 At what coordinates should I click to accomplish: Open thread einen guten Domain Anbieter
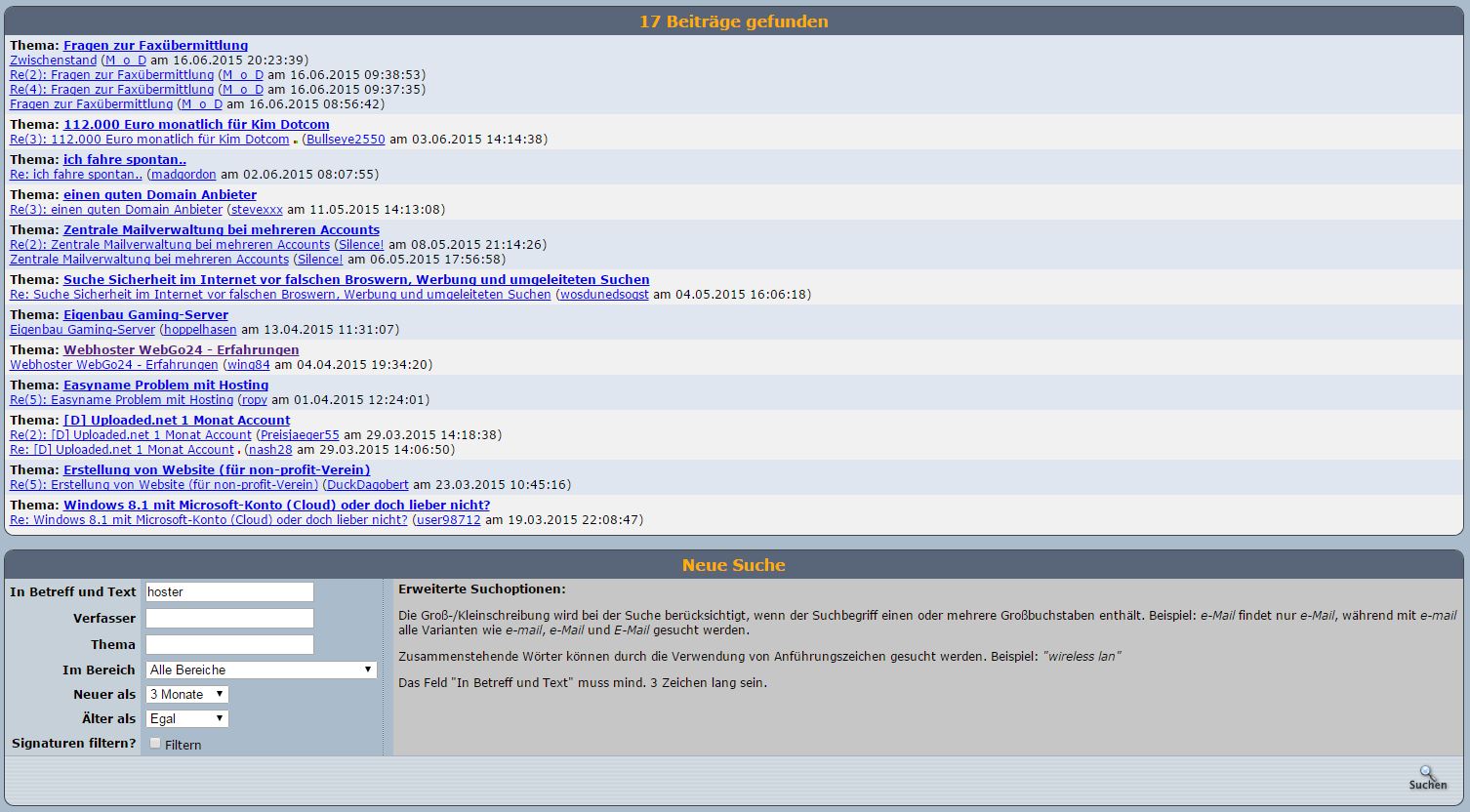click(x=160, y=195)
